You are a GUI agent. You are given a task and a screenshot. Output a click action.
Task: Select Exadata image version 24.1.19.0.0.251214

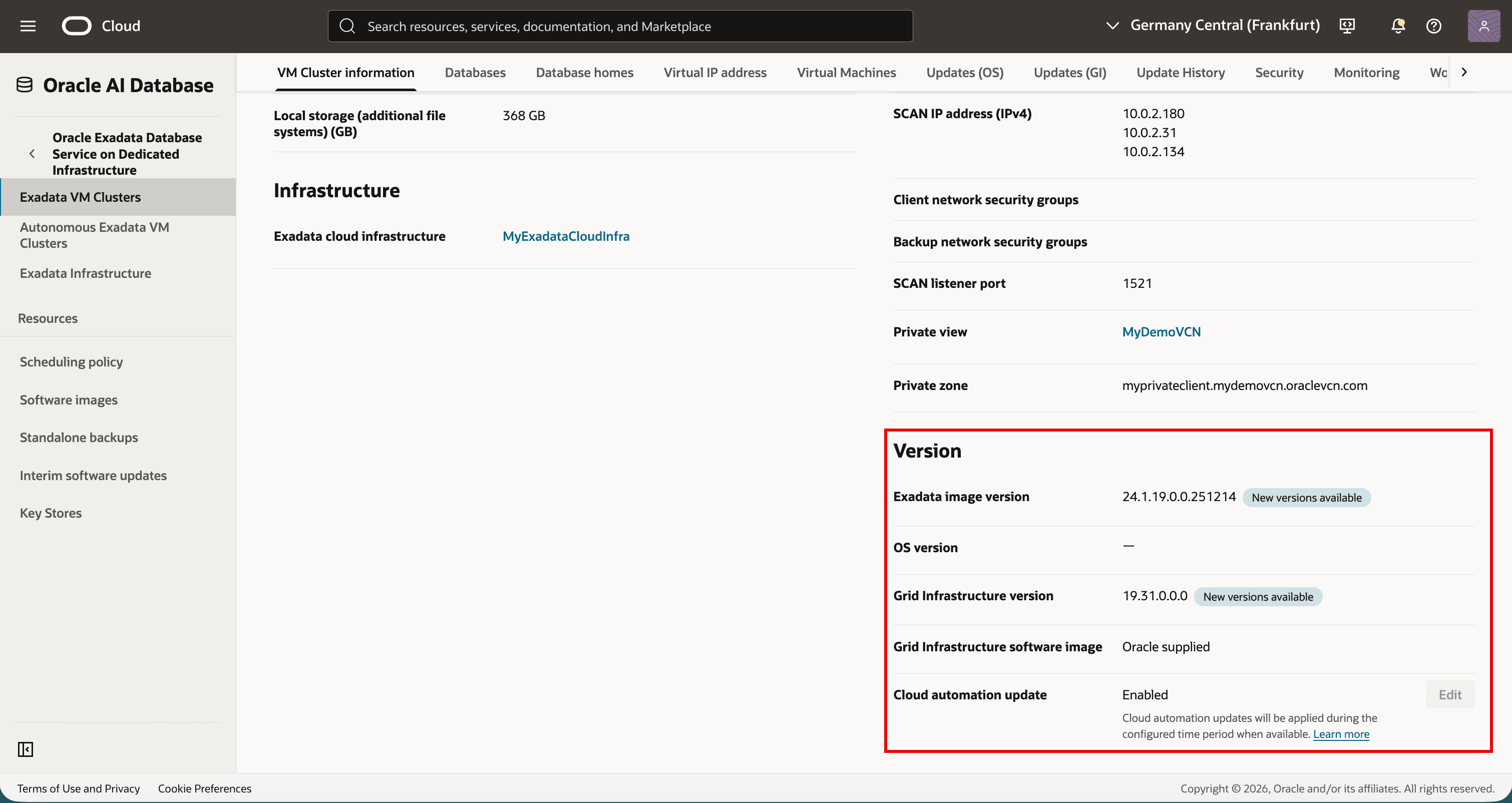tap(1179, 497)
